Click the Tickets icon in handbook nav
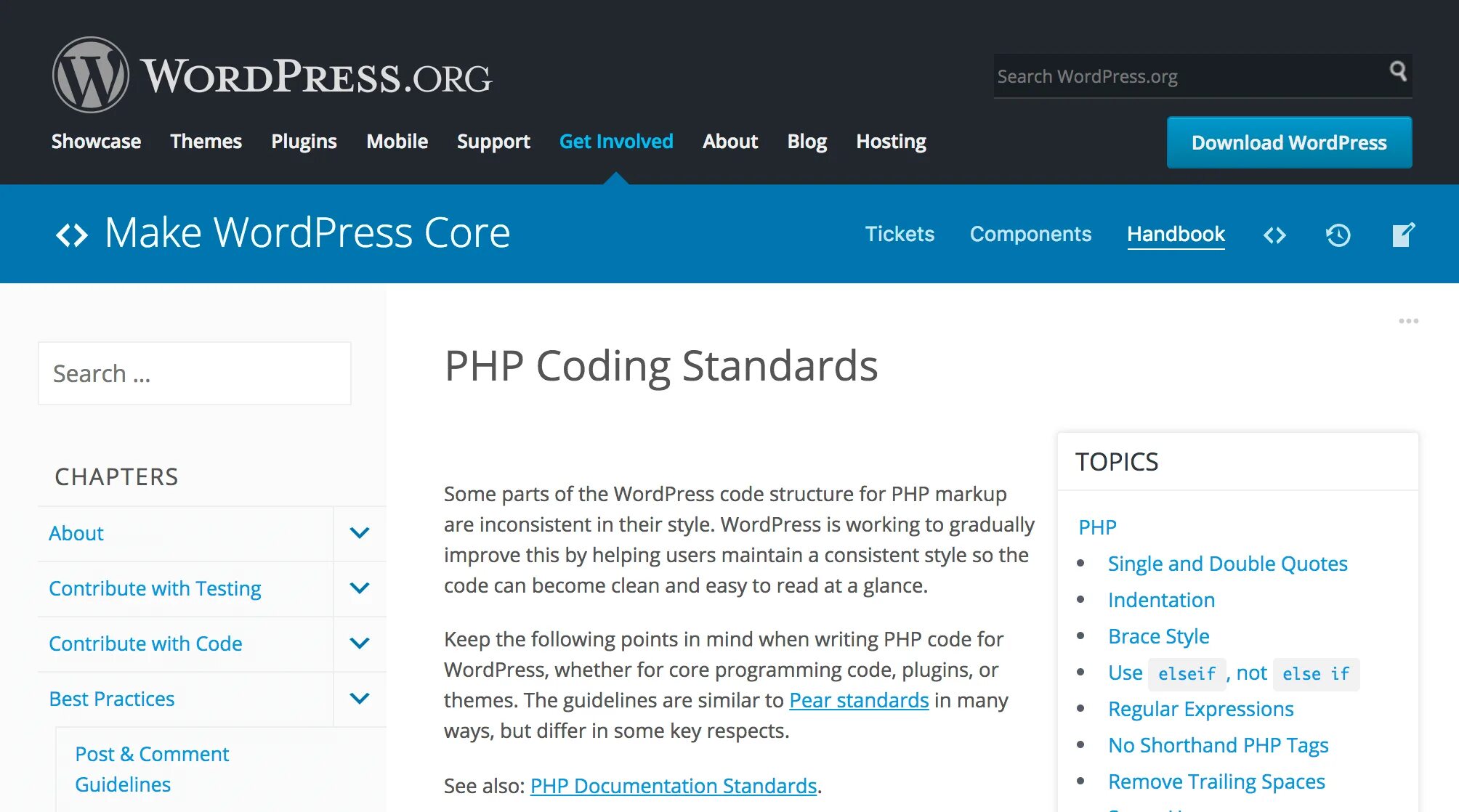Viewport: 1459px width, 812px height. (900, 233)
